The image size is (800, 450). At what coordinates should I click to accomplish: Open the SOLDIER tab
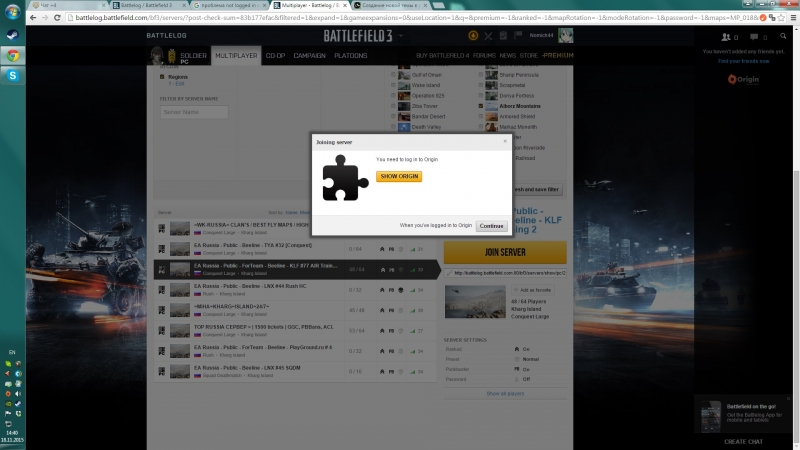[193, 56]
